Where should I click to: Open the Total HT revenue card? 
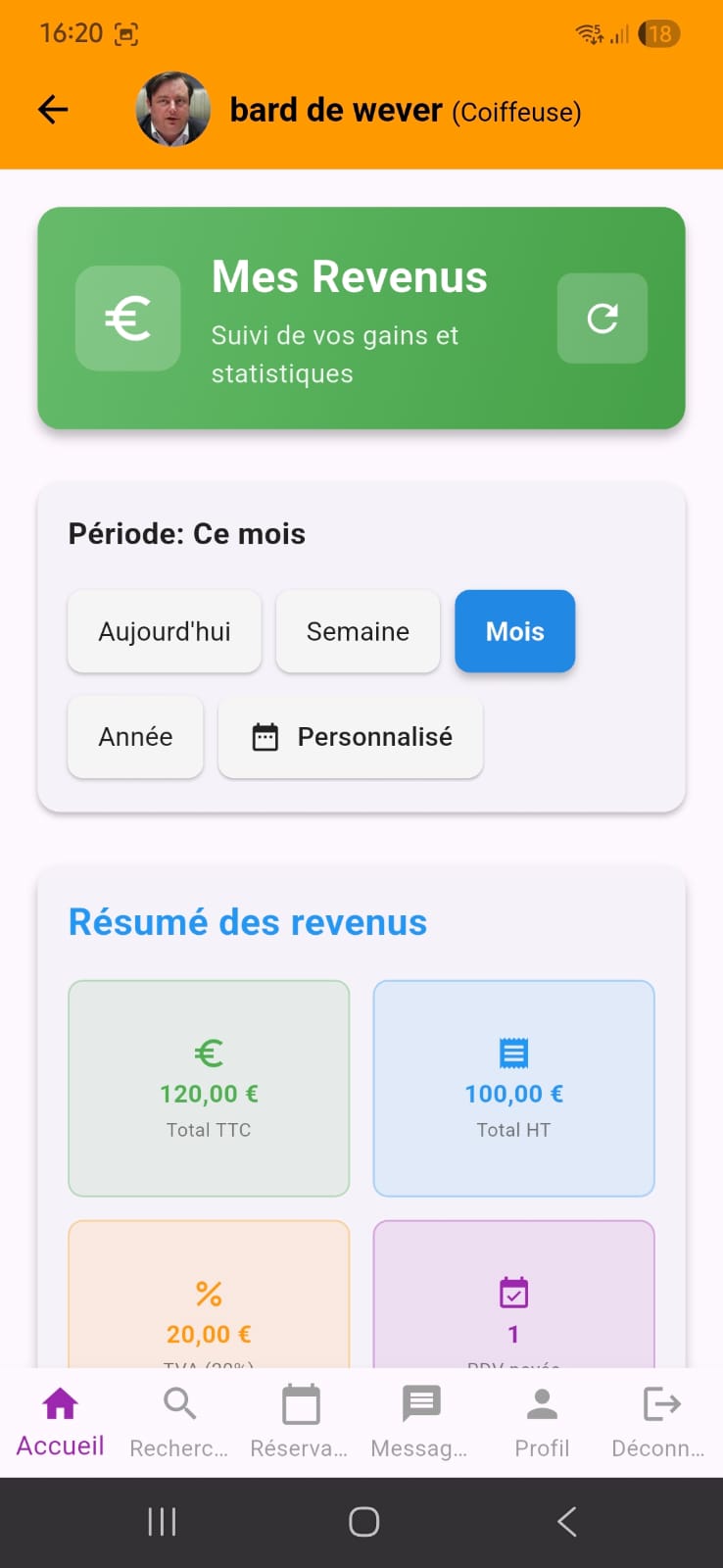[x=513, y=1088]
